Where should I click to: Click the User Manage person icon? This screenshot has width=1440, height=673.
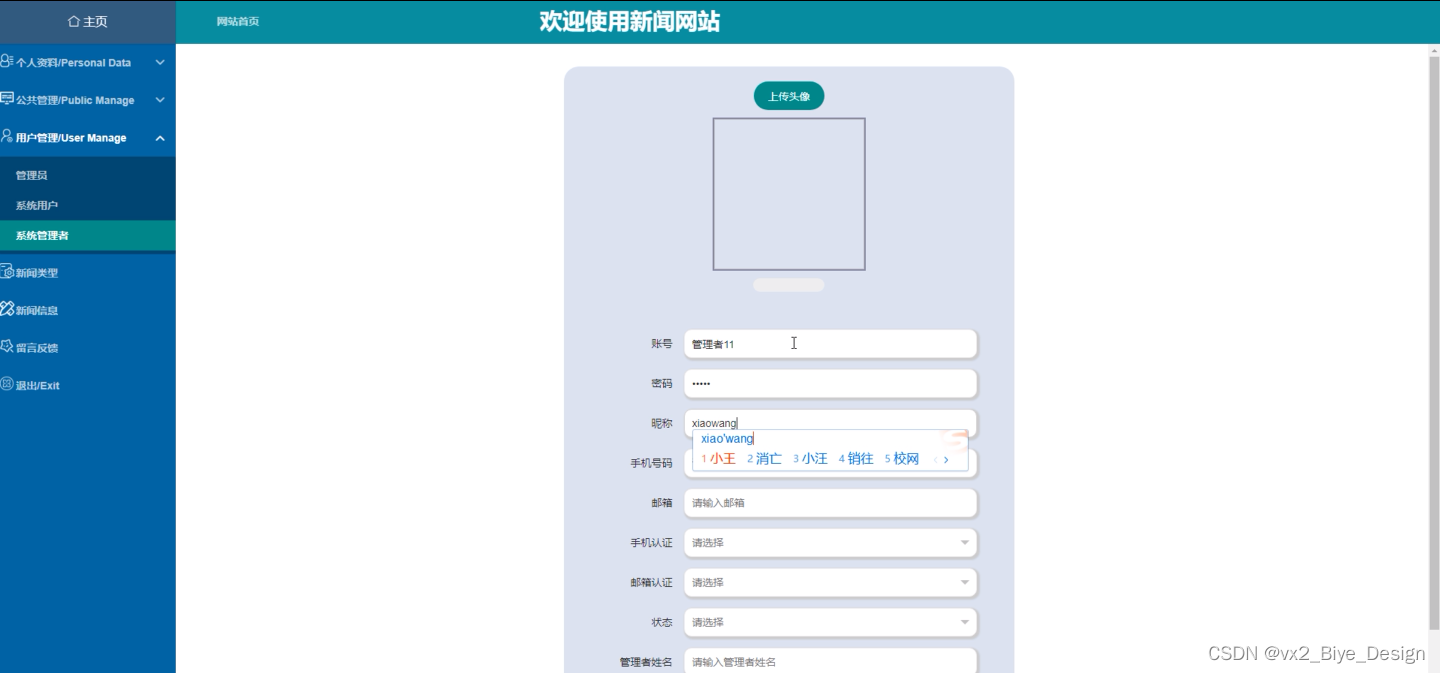point(7,137)
